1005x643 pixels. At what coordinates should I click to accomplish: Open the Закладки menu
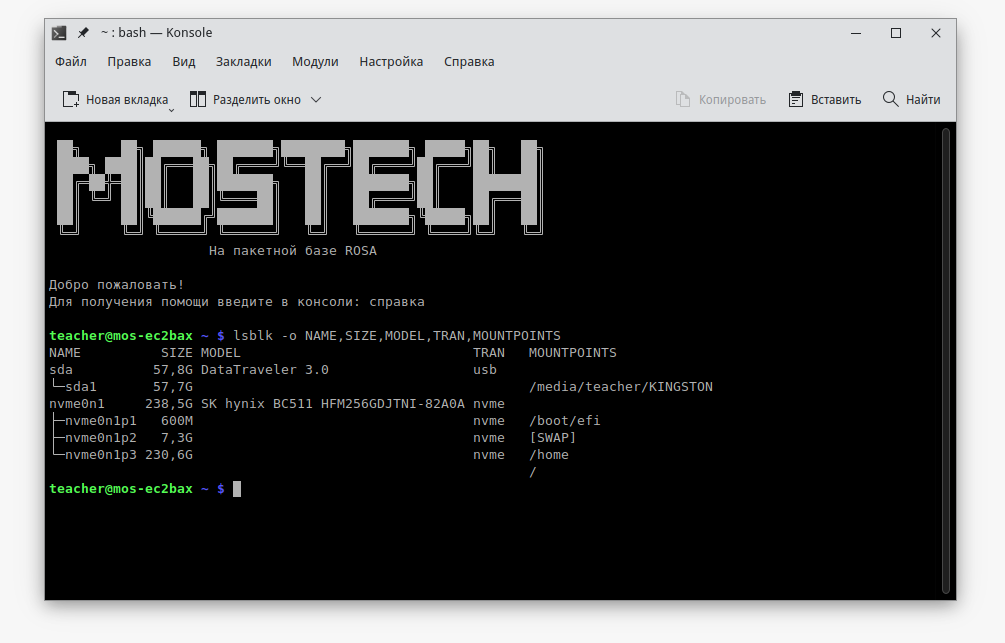click(x=243, y=62)
